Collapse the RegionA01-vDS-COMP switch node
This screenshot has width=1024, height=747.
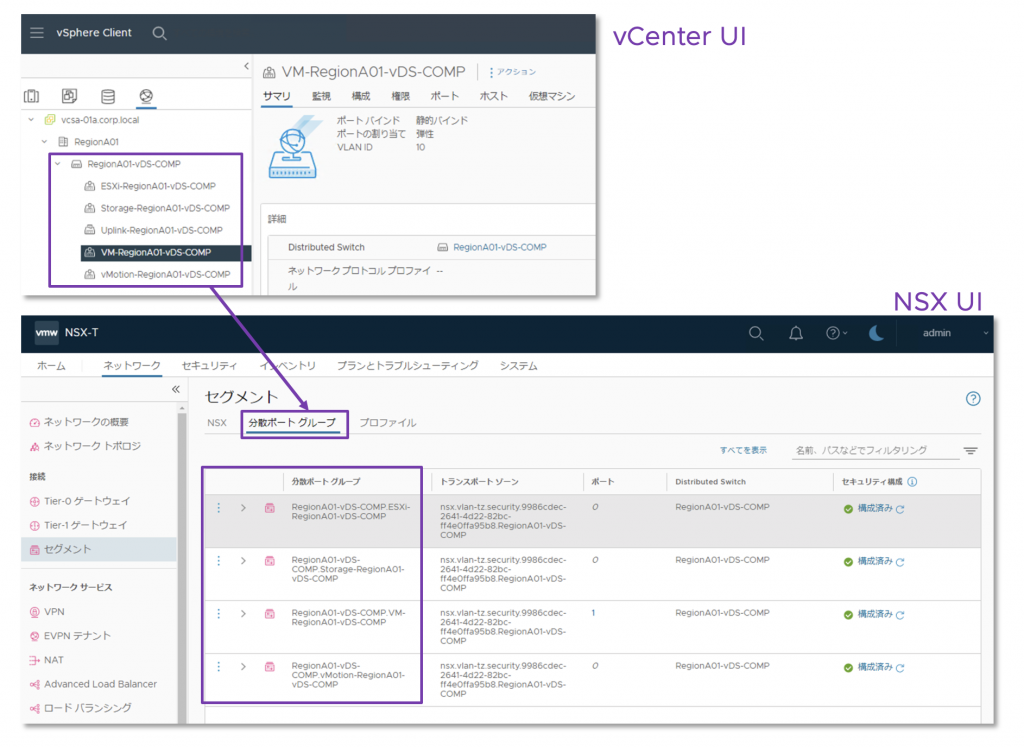pyautogui.click(x=57, y=164)
